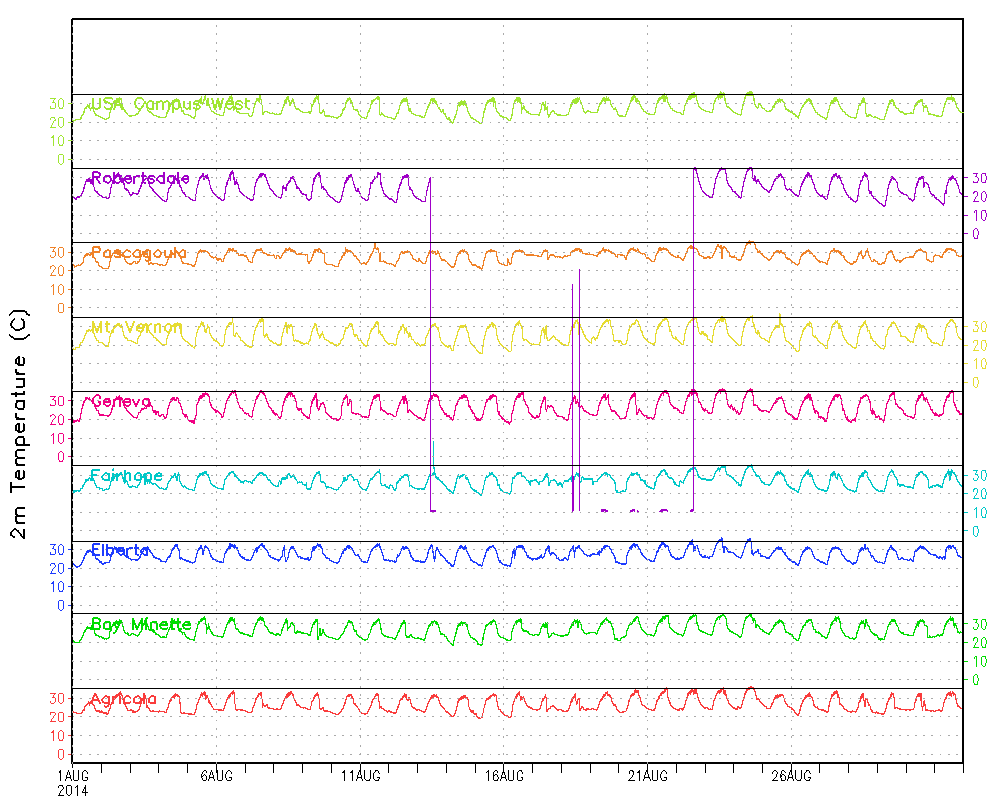
Task: Click the 0 tick on the Agricola axis
Action: coord(62,754)
